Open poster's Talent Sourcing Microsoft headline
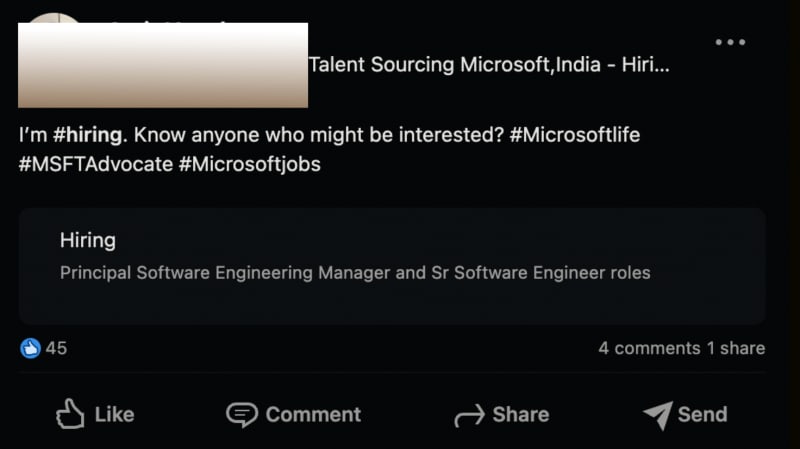This screenshot has height=449, width=800. coord(489,65)
